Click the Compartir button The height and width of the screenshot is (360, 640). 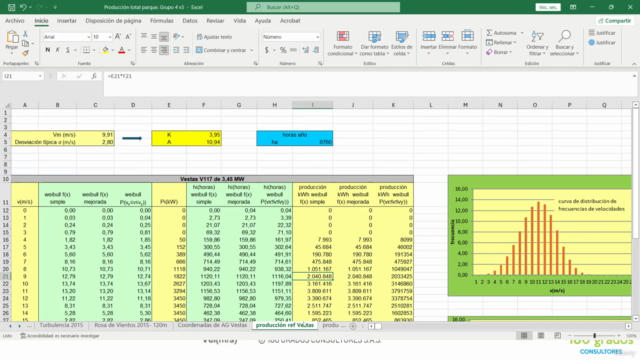(614, 21)
